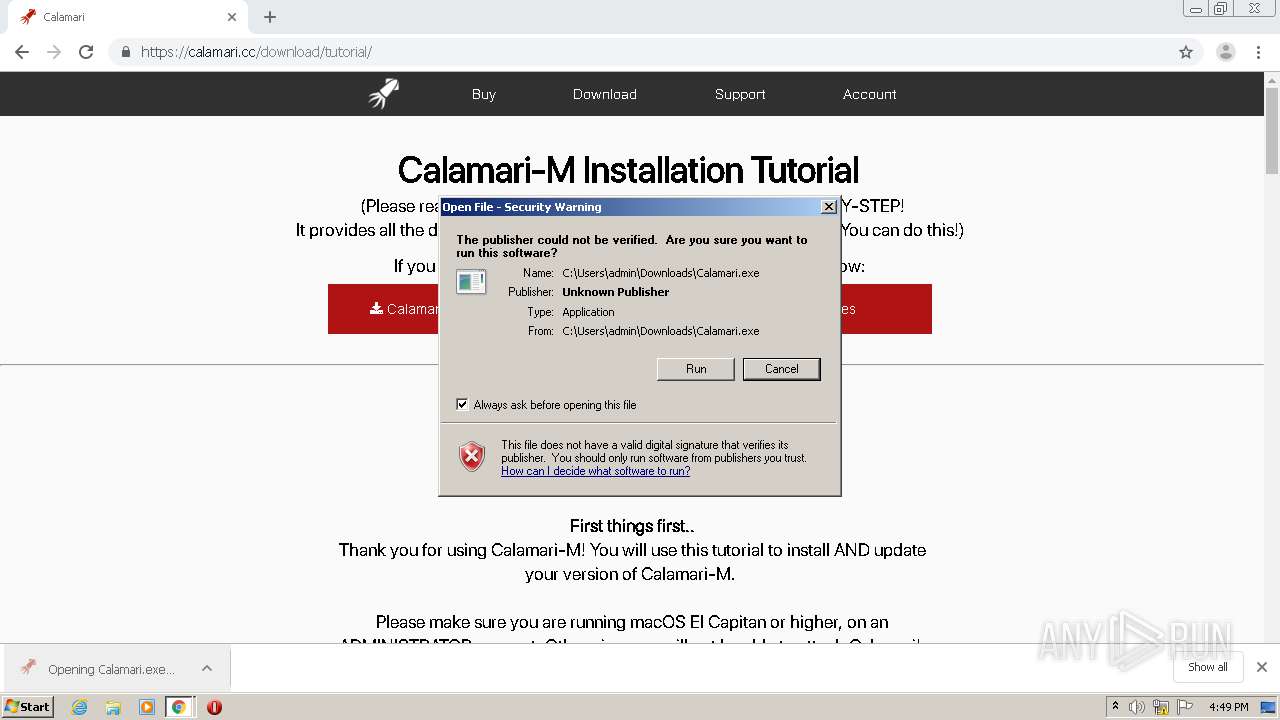
Task: Close the Security Warning dialog with X
Action: [828, 207]
